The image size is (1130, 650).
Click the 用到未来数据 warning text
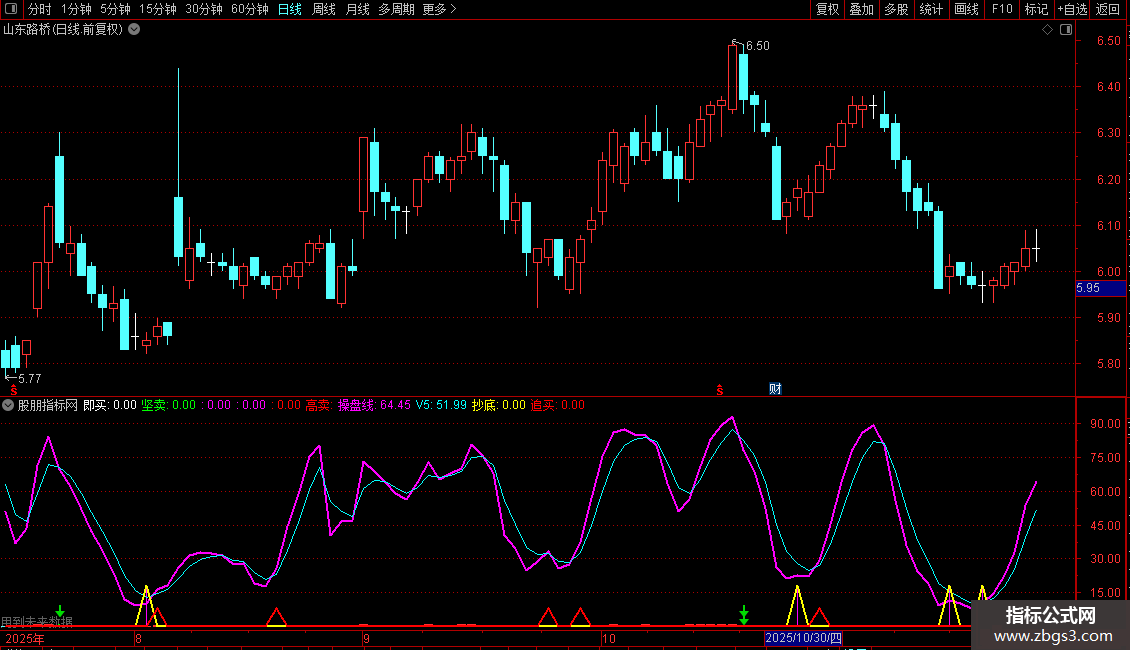(37, 621)
